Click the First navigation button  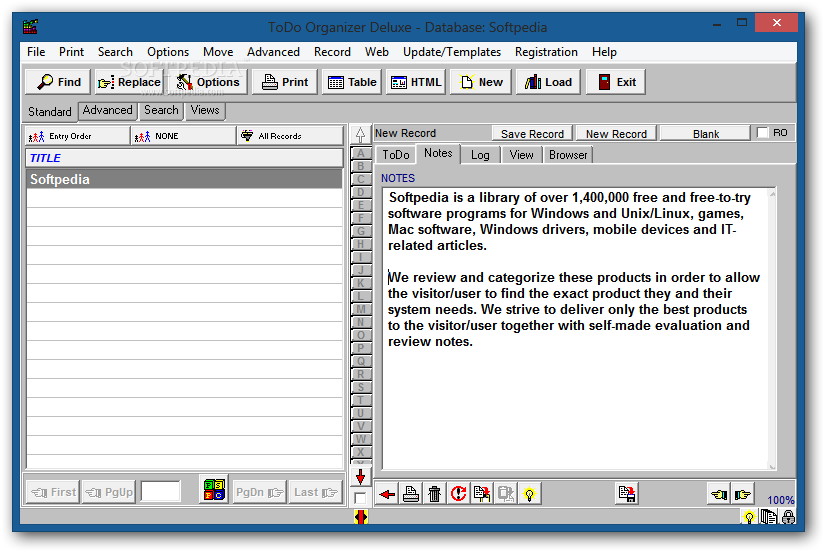click(53, 493)
